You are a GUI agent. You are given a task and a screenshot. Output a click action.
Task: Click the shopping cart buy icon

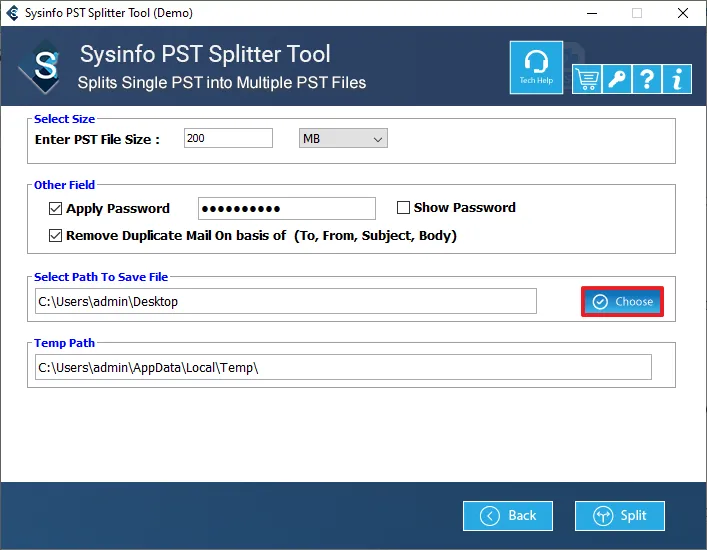[587, 79]
